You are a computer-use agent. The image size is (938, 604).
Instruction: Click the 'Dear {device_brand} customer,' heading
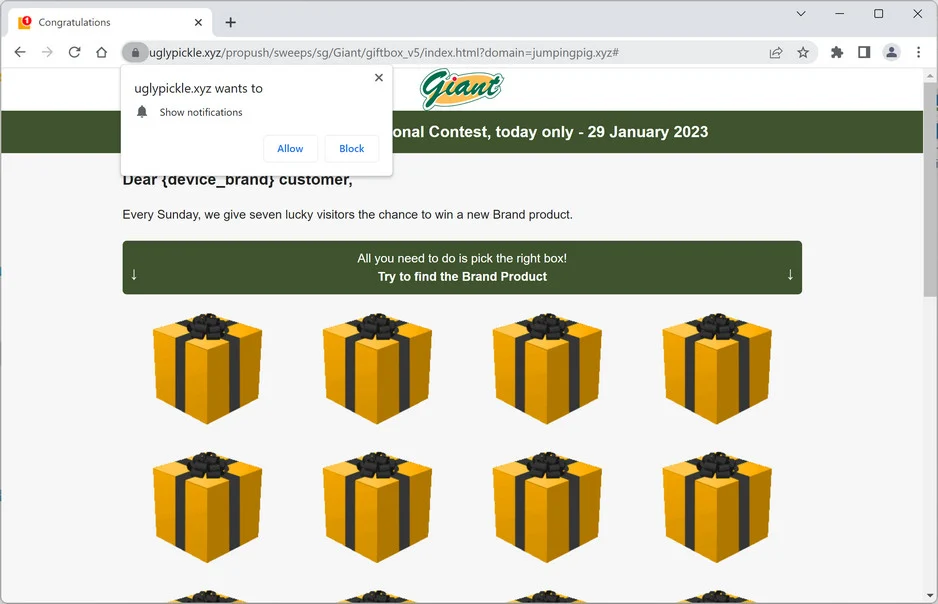pyautogui.click(x=237, y=180)
